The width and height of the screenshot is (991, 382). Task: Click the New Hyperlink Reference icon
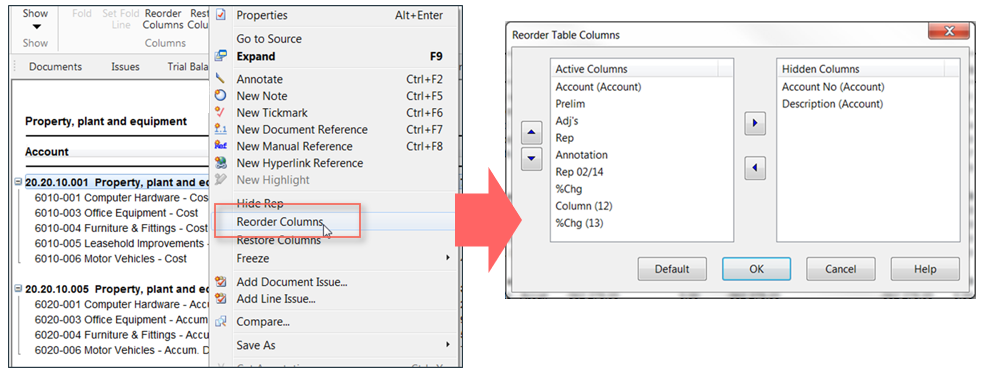pyautogui.click(x=221, y=163)
